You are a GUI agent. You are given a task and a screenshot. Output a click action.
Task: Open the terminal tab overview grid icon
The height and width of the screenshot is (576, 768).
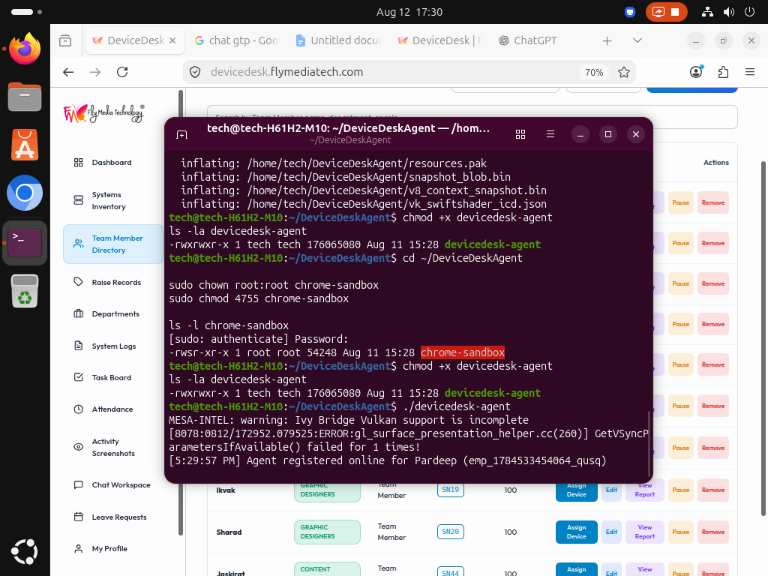[521, 134]
